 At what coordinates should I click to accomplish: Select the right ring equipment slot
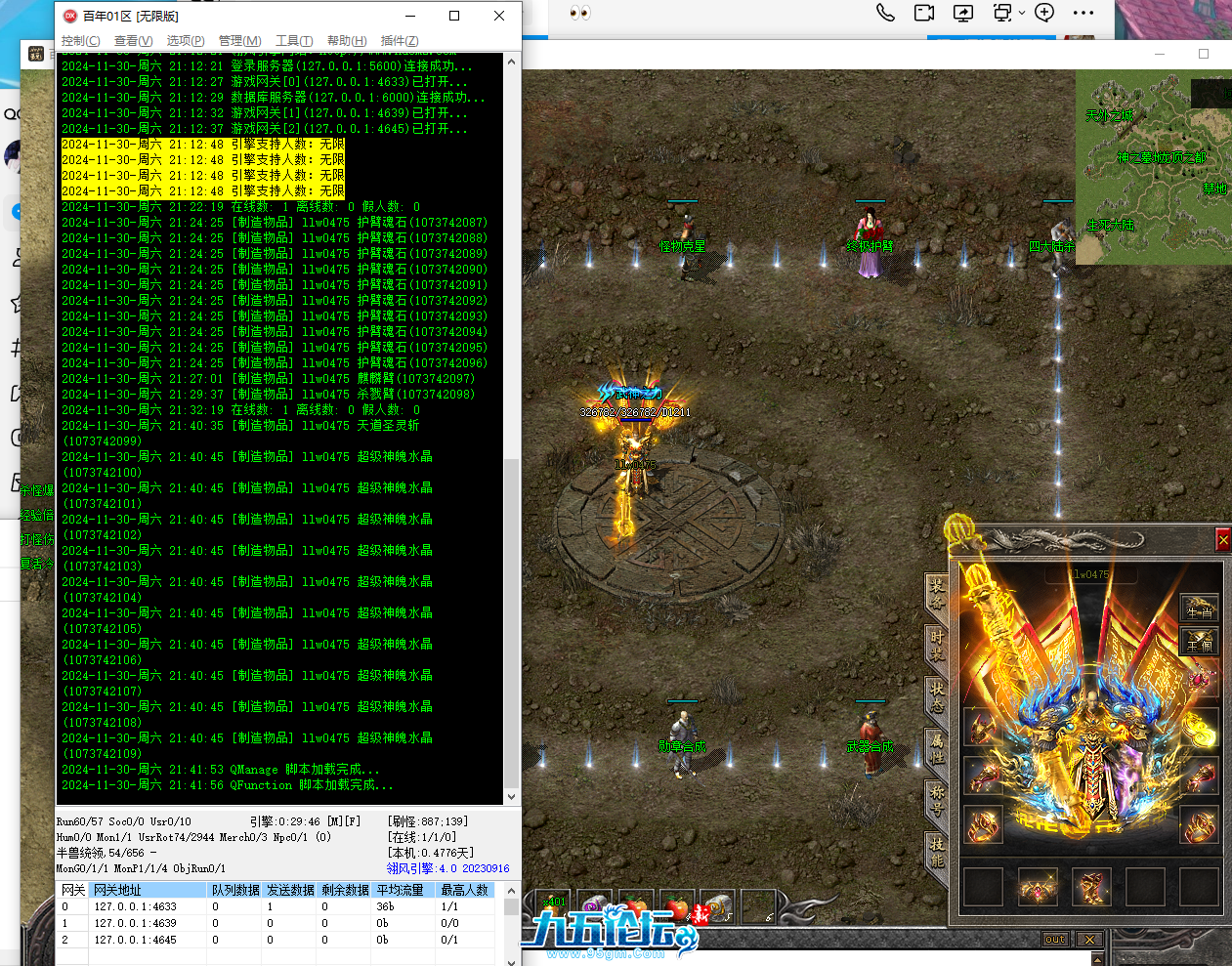point(1200,825)
